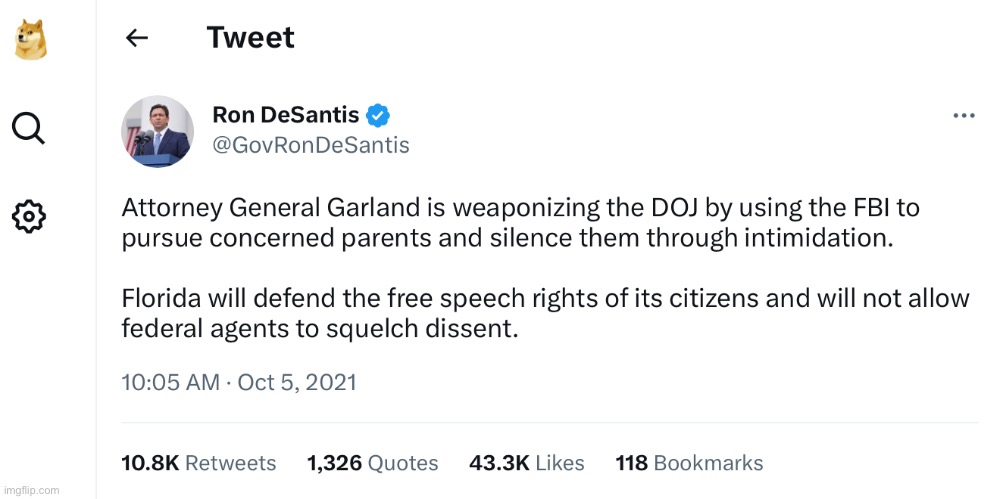Open Ron DeSantis profile picture
This screenshot has height=499, width=1003.
pos(157,131)
